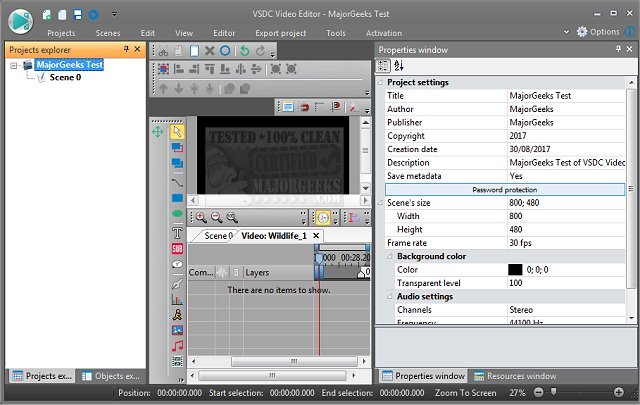Collapse the MajorGeeks Test tree node

[14, 65]
